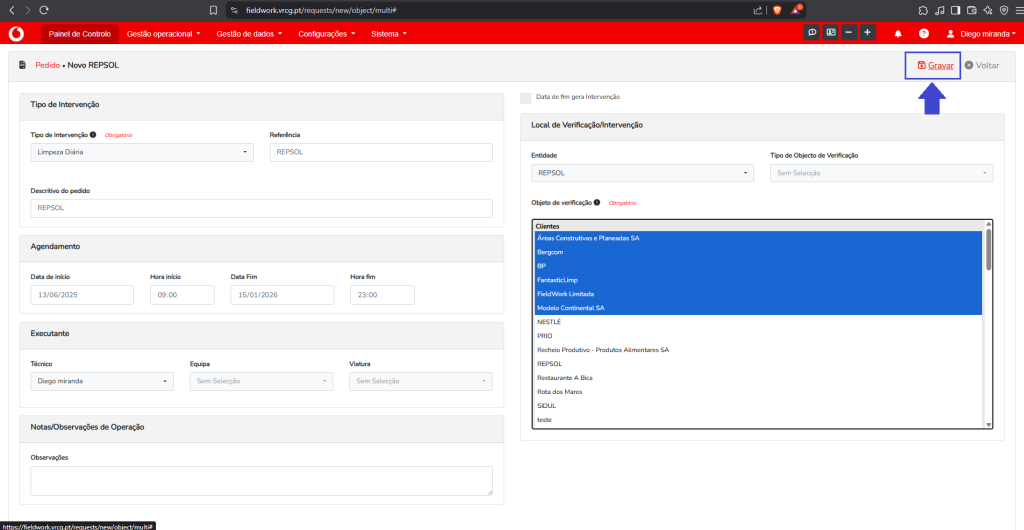Click the Vodafone logo in navbar
The width and height of the screenshot is (1024, 530).
click(x=14, y=33)
